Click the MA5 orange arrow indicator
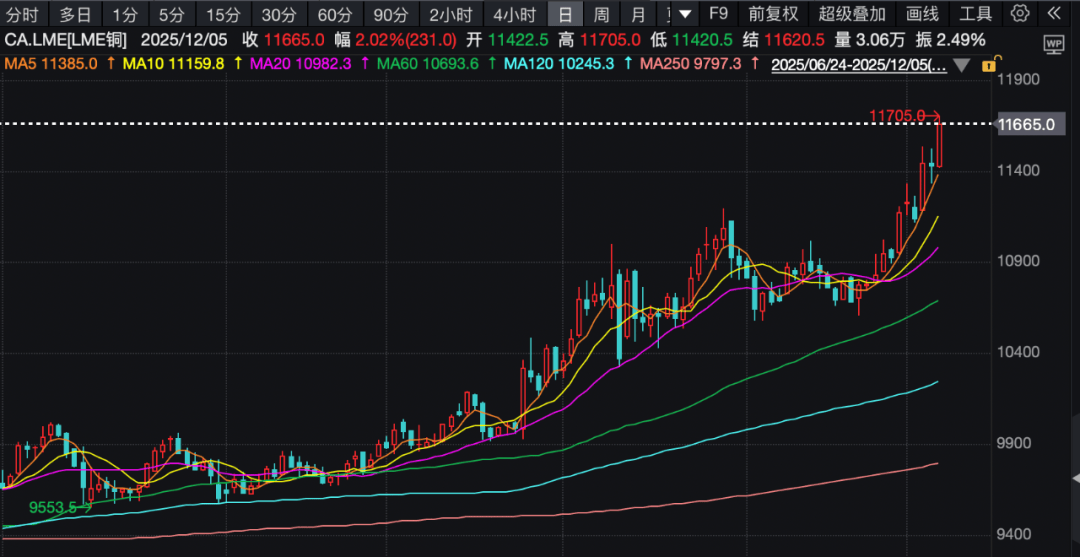Screen dimensions: 1080x557 pyautogui.click(x=109, y=63)
